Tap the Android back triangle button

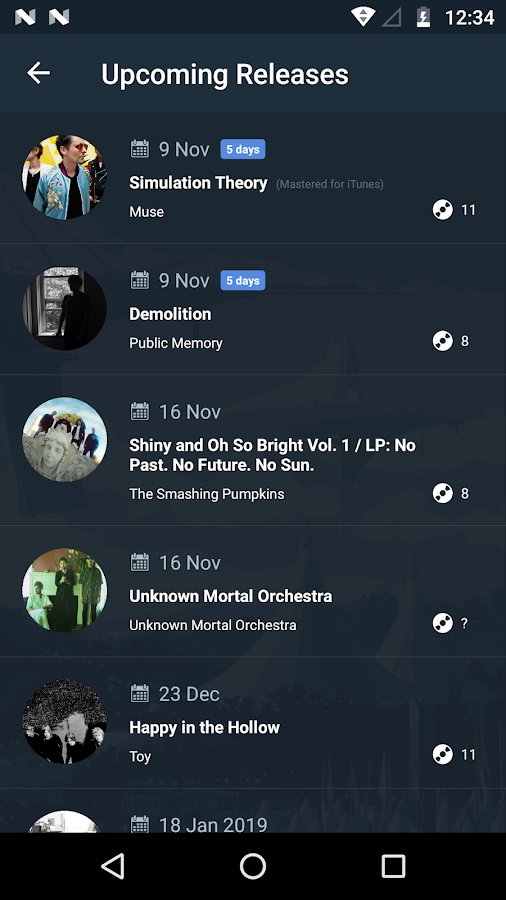pyautogui.click(x=113, y=866)
